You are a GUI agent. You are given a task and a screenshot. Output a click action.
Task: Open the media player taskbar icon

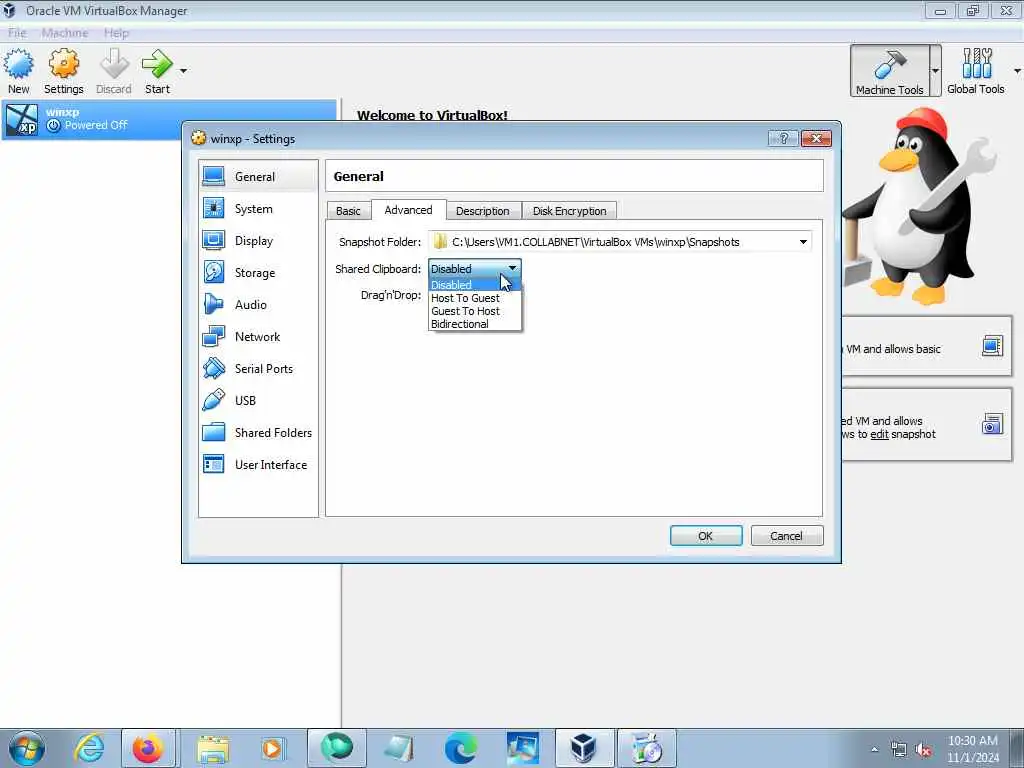coord(272,748)
